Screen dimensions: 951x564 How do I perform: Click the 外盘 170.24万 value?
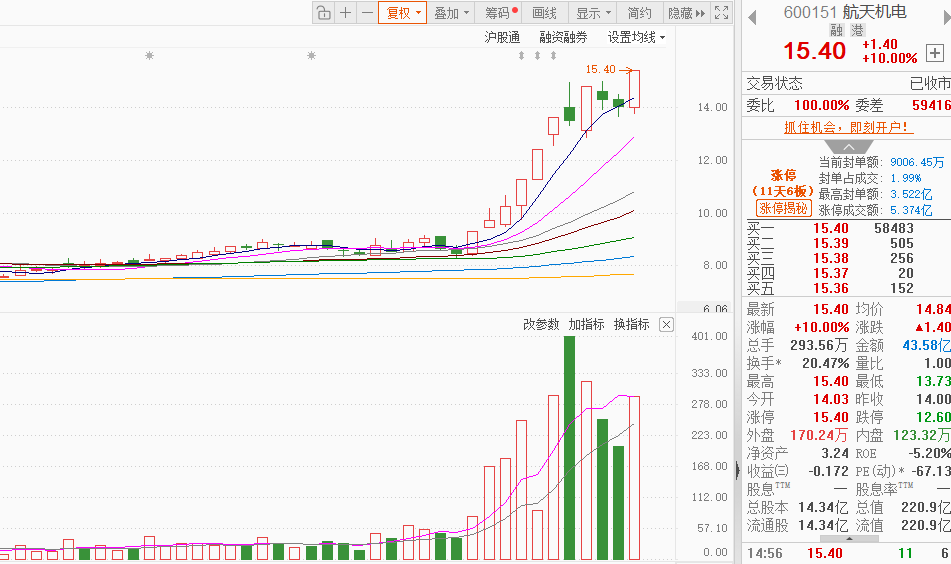click(819, 435)
